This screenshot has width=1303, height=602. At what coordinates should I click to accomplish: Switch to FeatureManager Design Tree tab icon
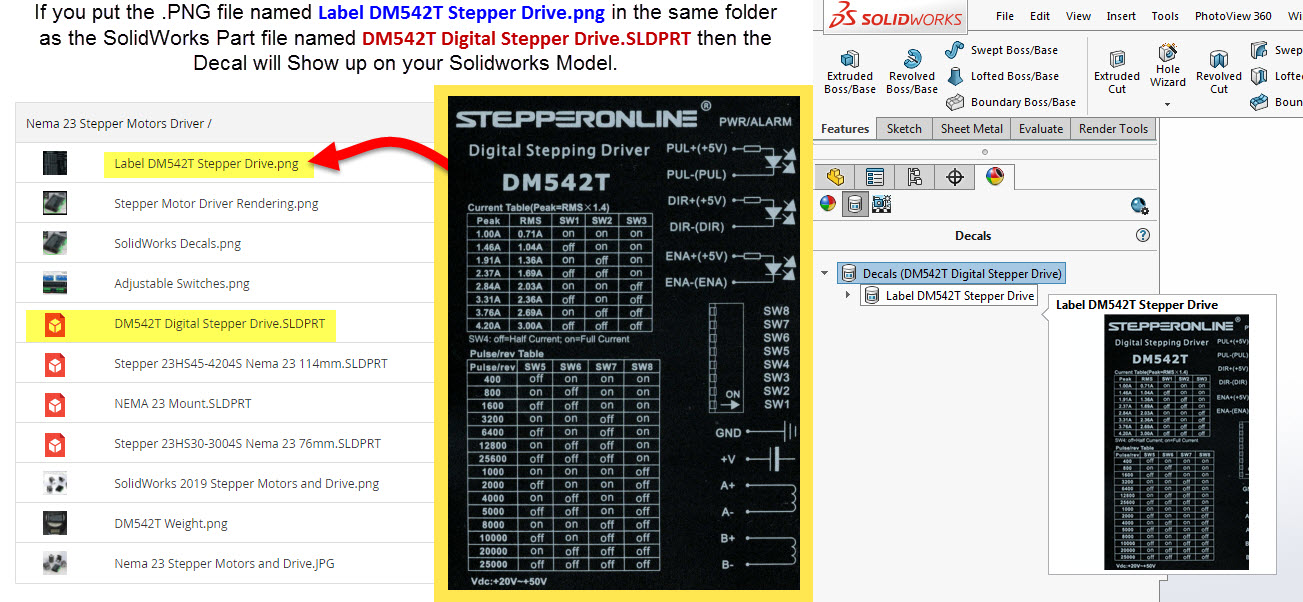point(836,177)
